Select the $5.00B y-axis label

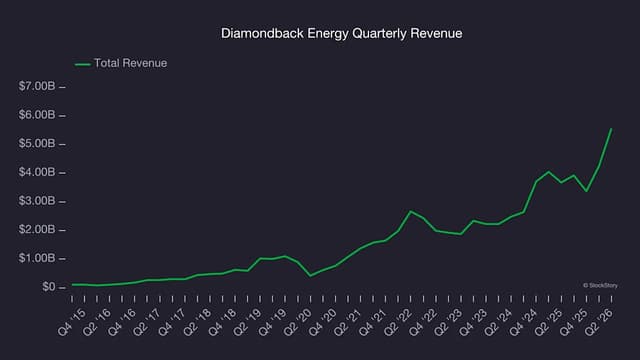[37, 144]
